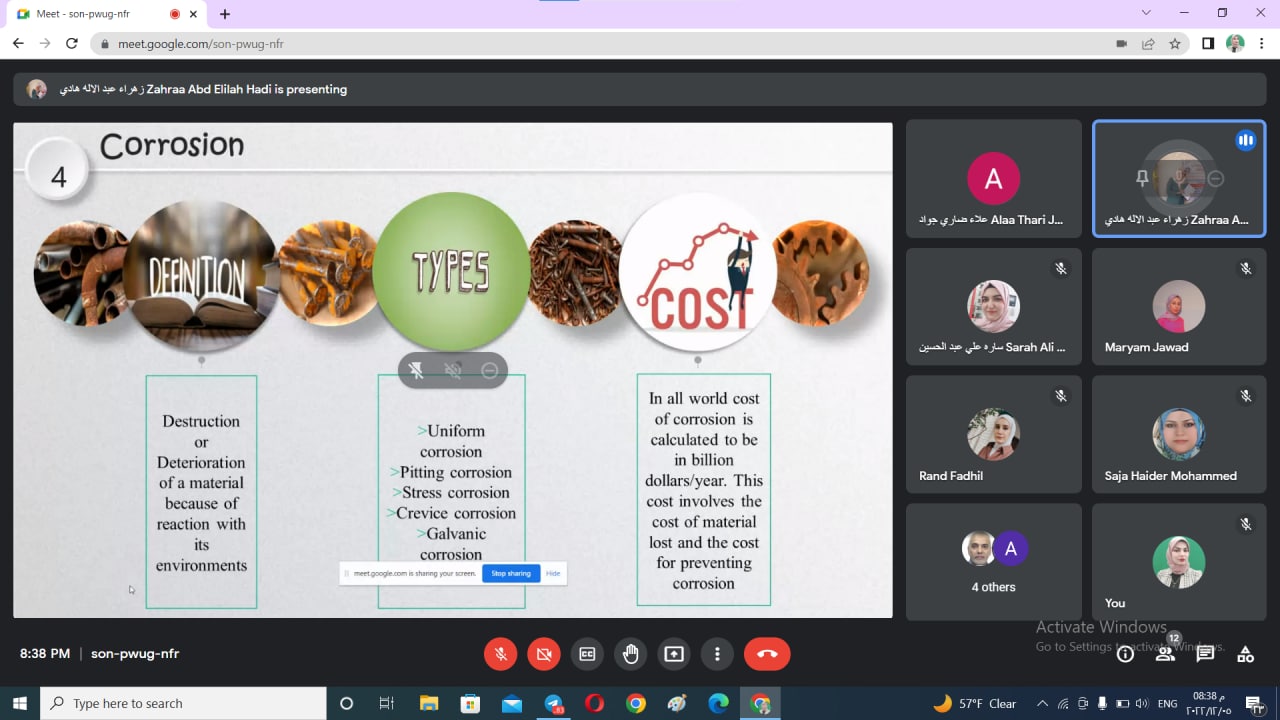Viewport: 1280px width, 720px height.
Task: Show hidden system tray icons
Action: [1042, 704]
